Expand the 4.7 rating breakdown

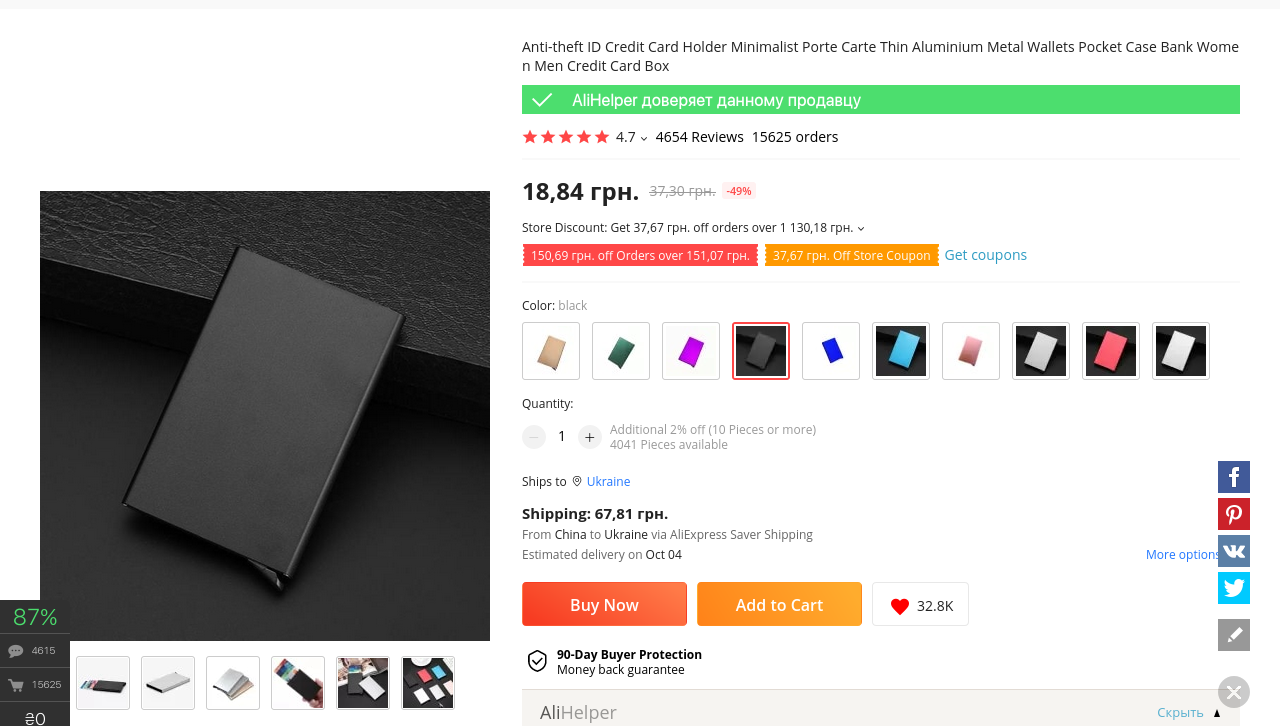(643, 138)
